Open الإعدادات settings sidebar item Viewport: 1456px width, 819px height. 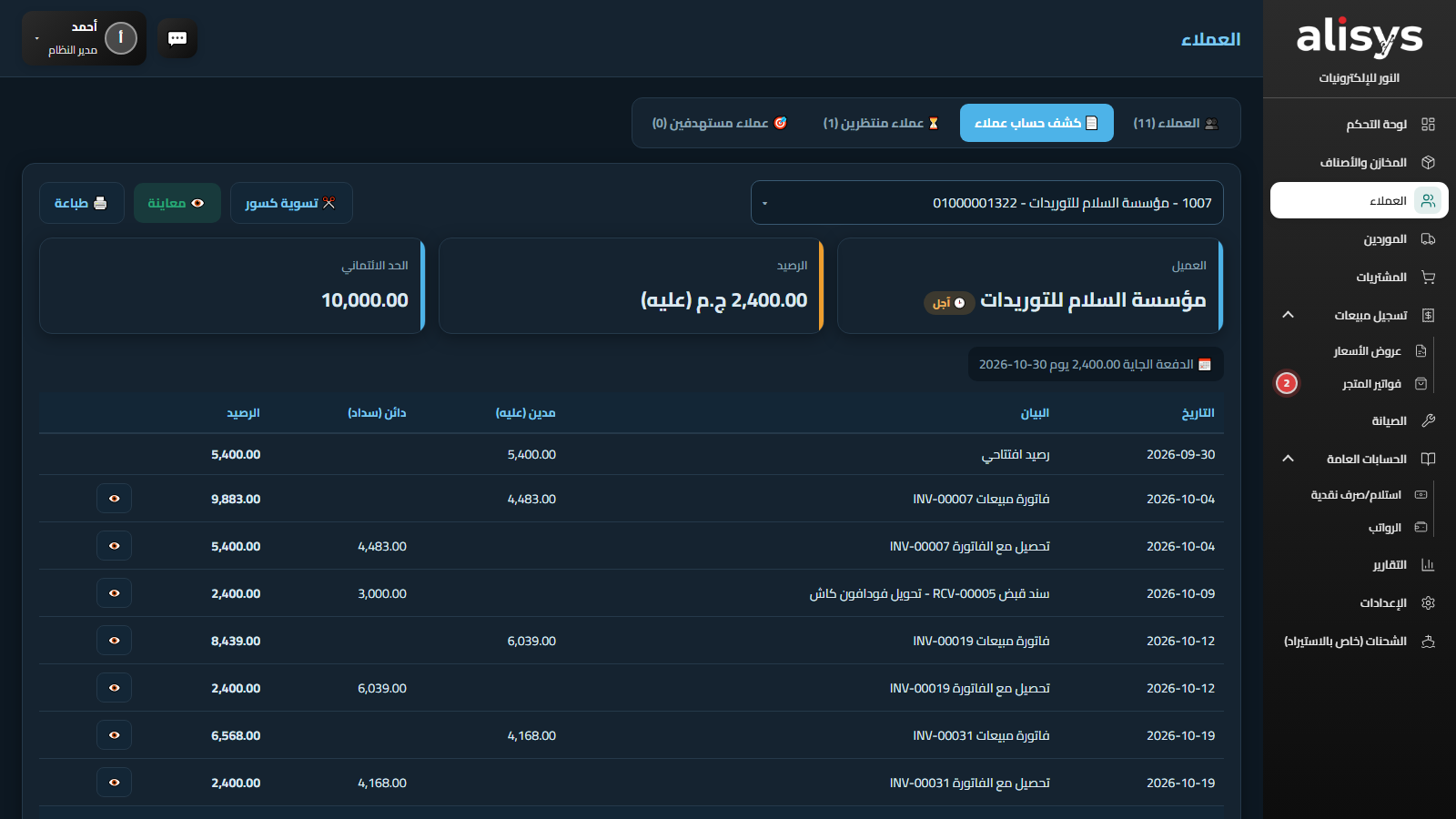point(1359,603)
